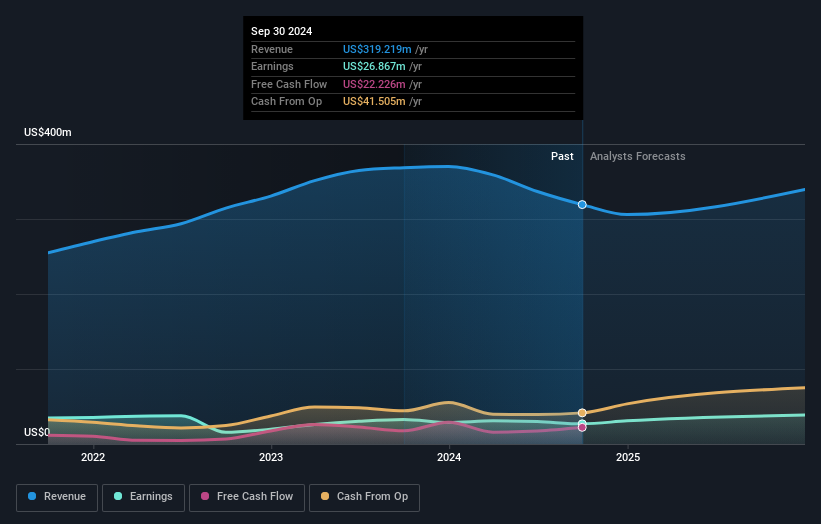
Task: Toggle the Earnings legend button
Action: click(x=143, y=497)
